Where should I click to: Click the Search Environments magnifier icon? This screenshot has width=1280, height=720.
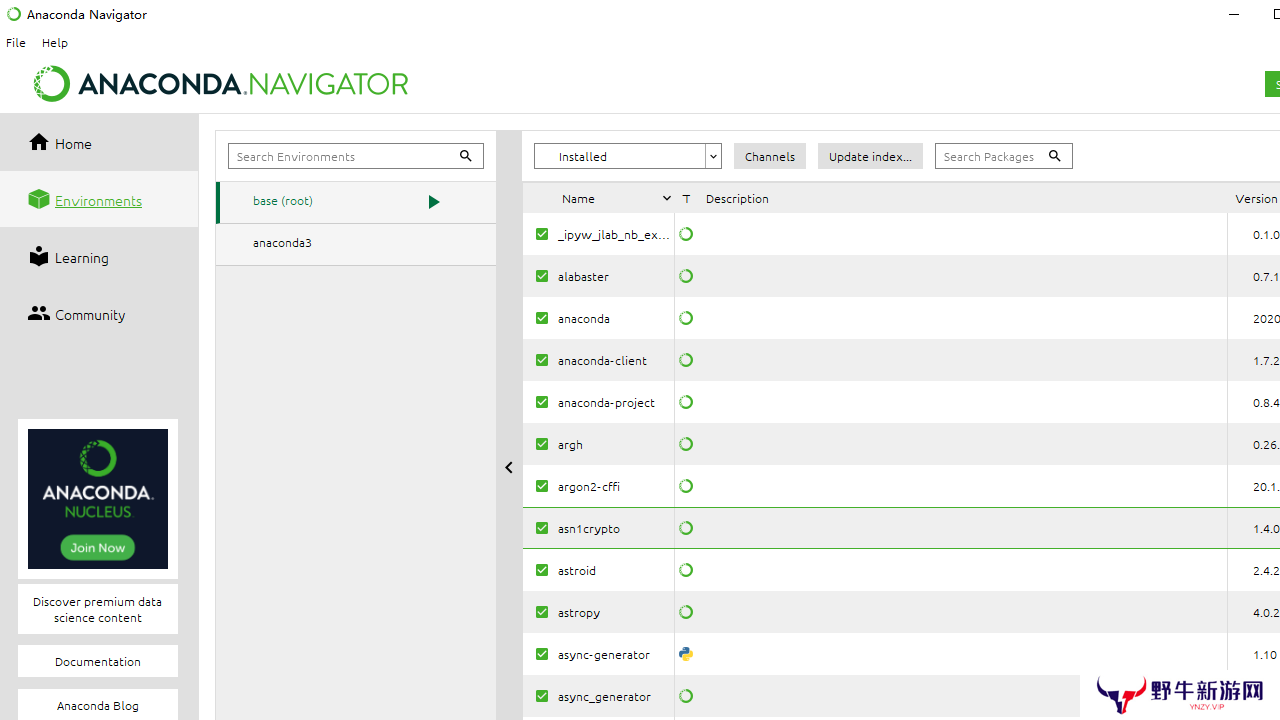(466, 156)
